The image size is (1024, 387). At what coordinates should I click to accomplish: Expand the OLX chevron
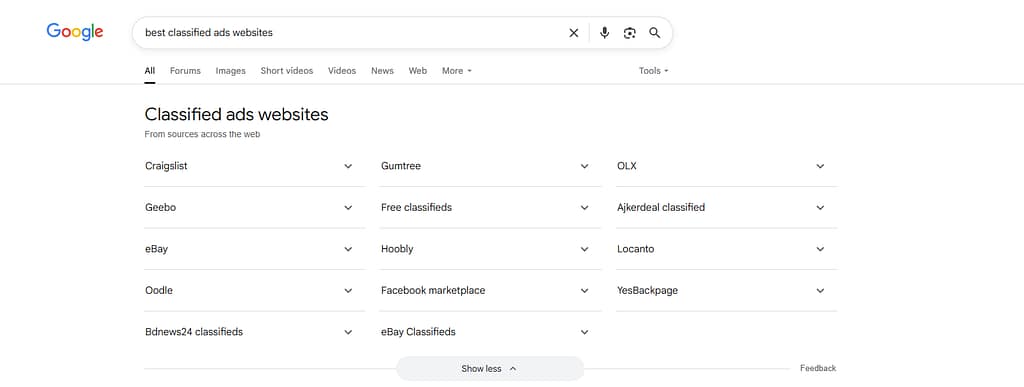click(x=820, y=166)
